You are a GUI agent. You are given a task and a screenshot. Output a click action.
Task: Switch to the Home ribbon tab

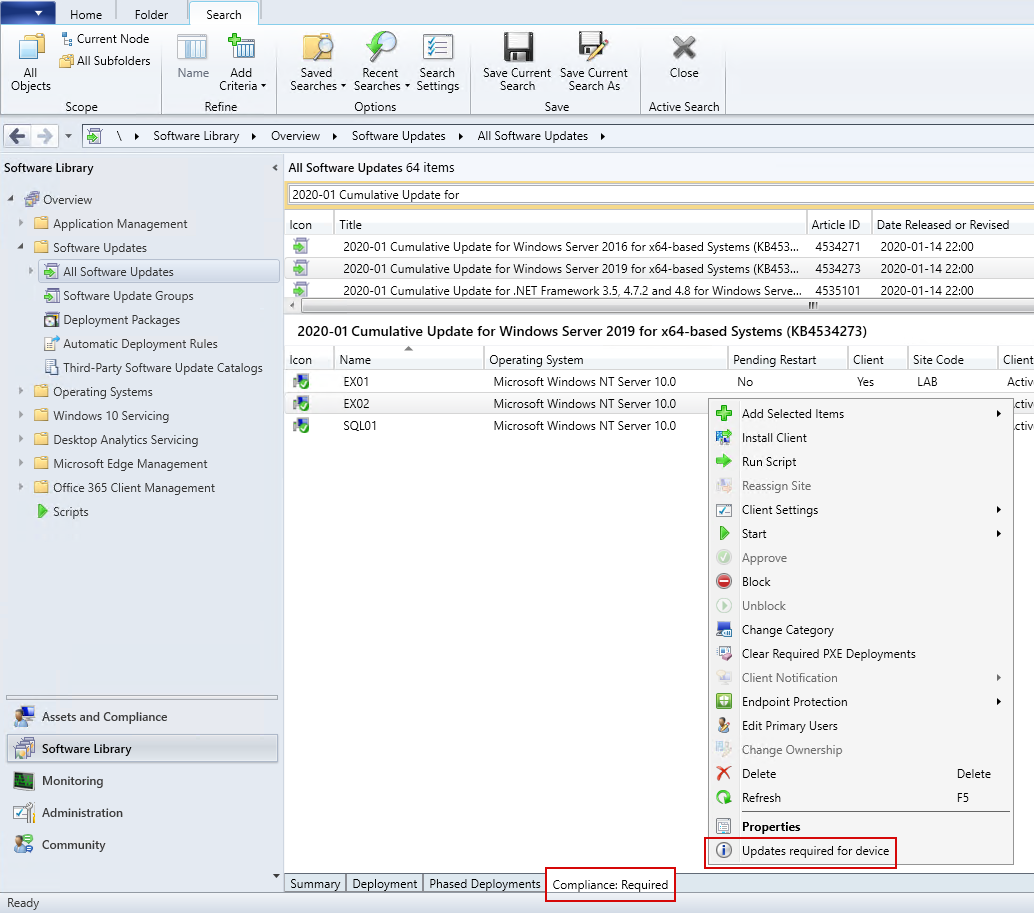click(x=86, y=15)
